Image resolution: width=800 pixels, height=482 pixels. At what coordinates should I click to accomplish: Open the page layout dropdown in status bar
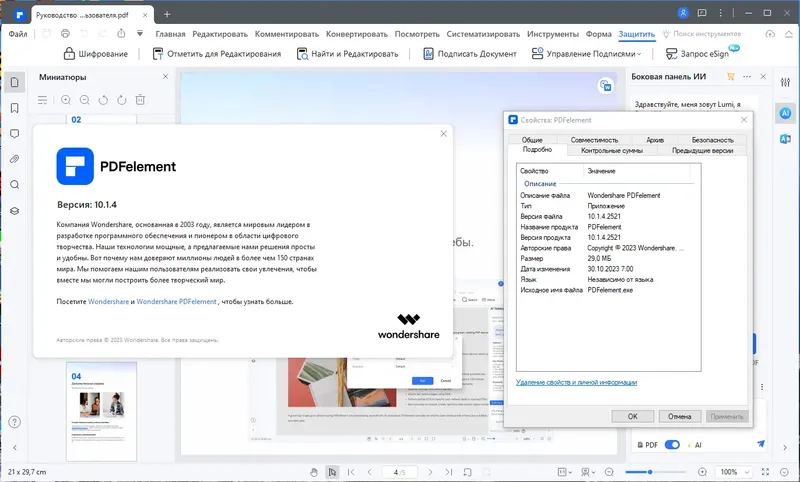(564, 472)
